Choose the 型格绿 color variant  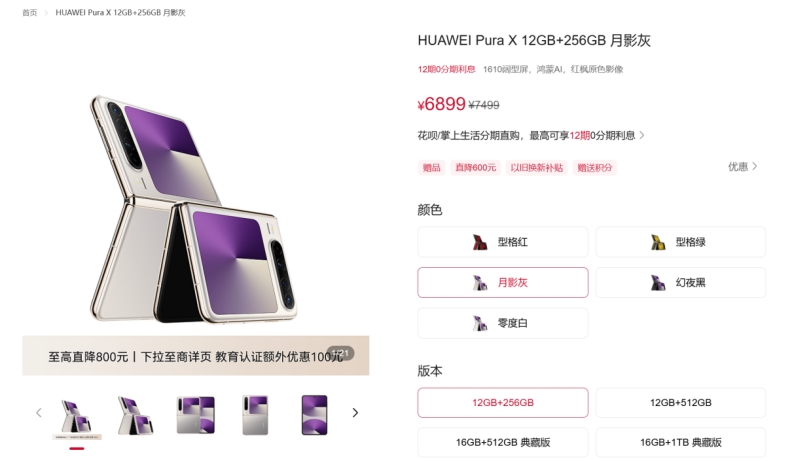[x=680, y=242]
